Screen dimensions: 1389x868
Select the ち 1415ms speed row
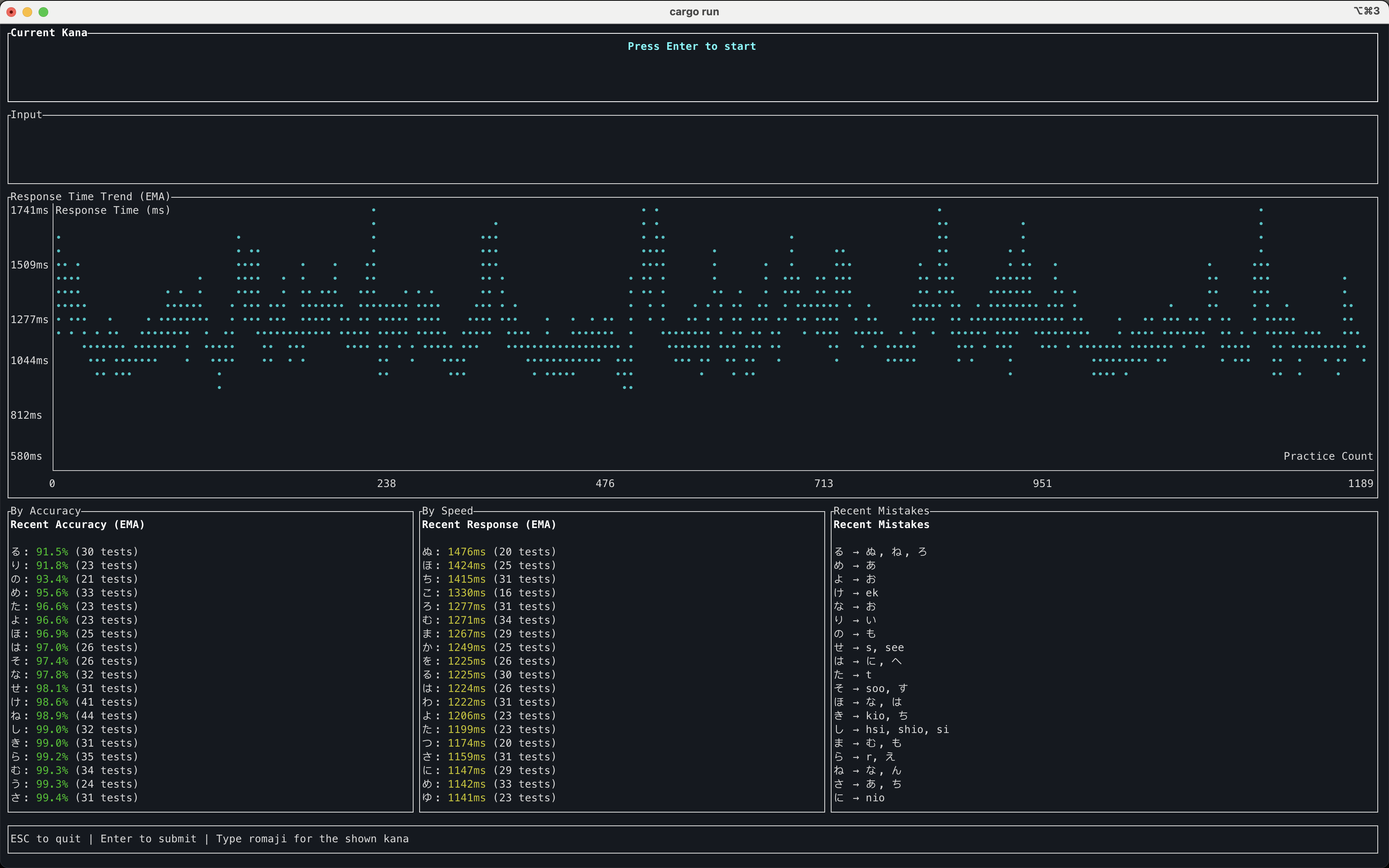coord(489,579)
